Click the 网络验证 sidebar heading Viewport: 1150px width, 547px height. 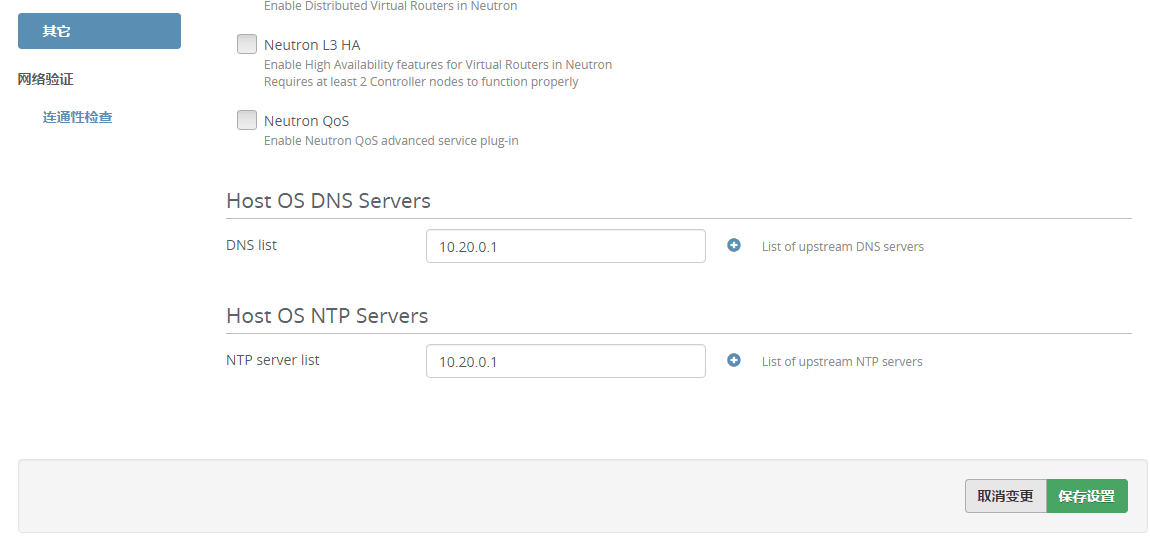pyautogui.click(x=45, y=79)
